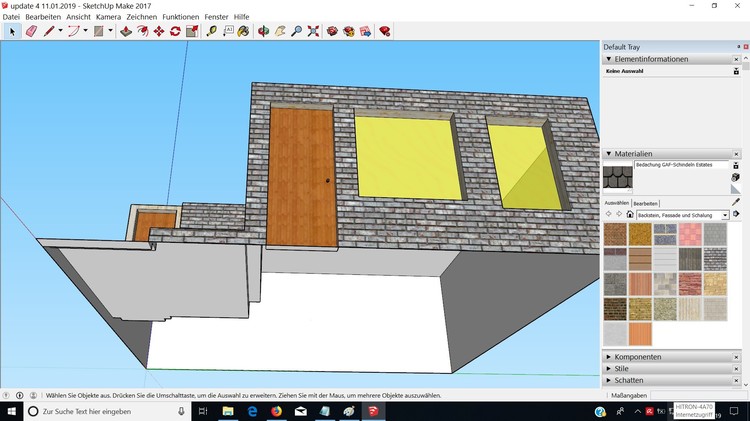Activate the Rotate tool

(175, 32)
